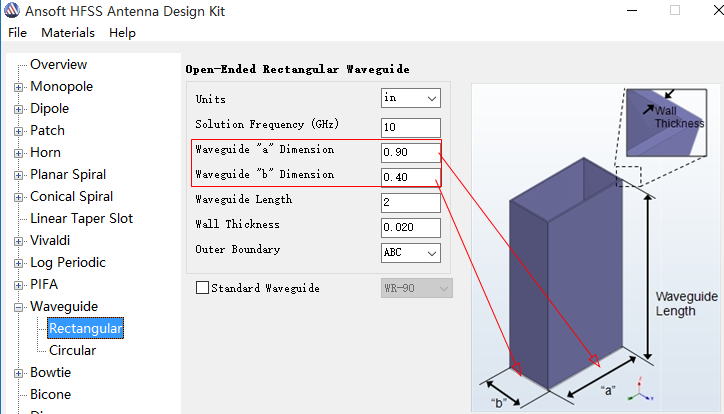
Task: Expand the Horn tree node
Action: [18, 153]
